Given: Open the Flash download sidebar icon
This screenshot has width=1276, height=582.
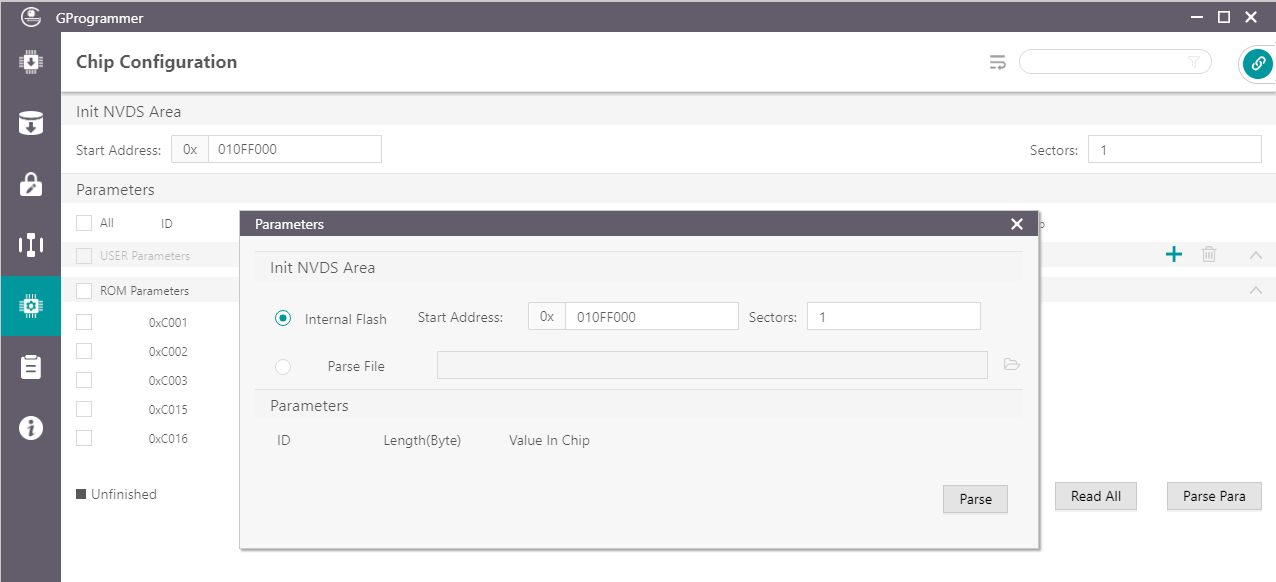Looking at the screenshot, I should 30,123.
